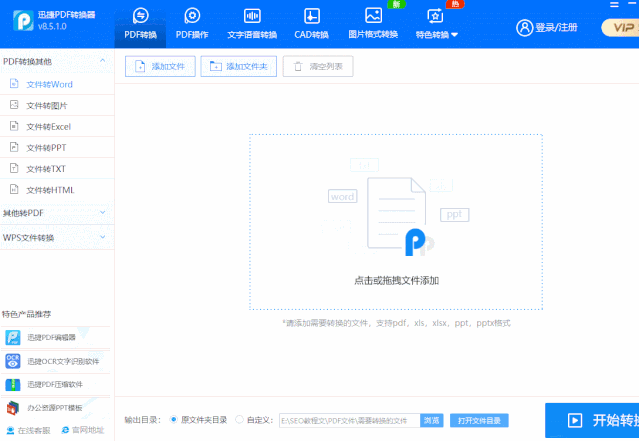Click the 文字语音转换 waveform icon
The height and width of the screenshot is (441, 639).
coord(252,16)
